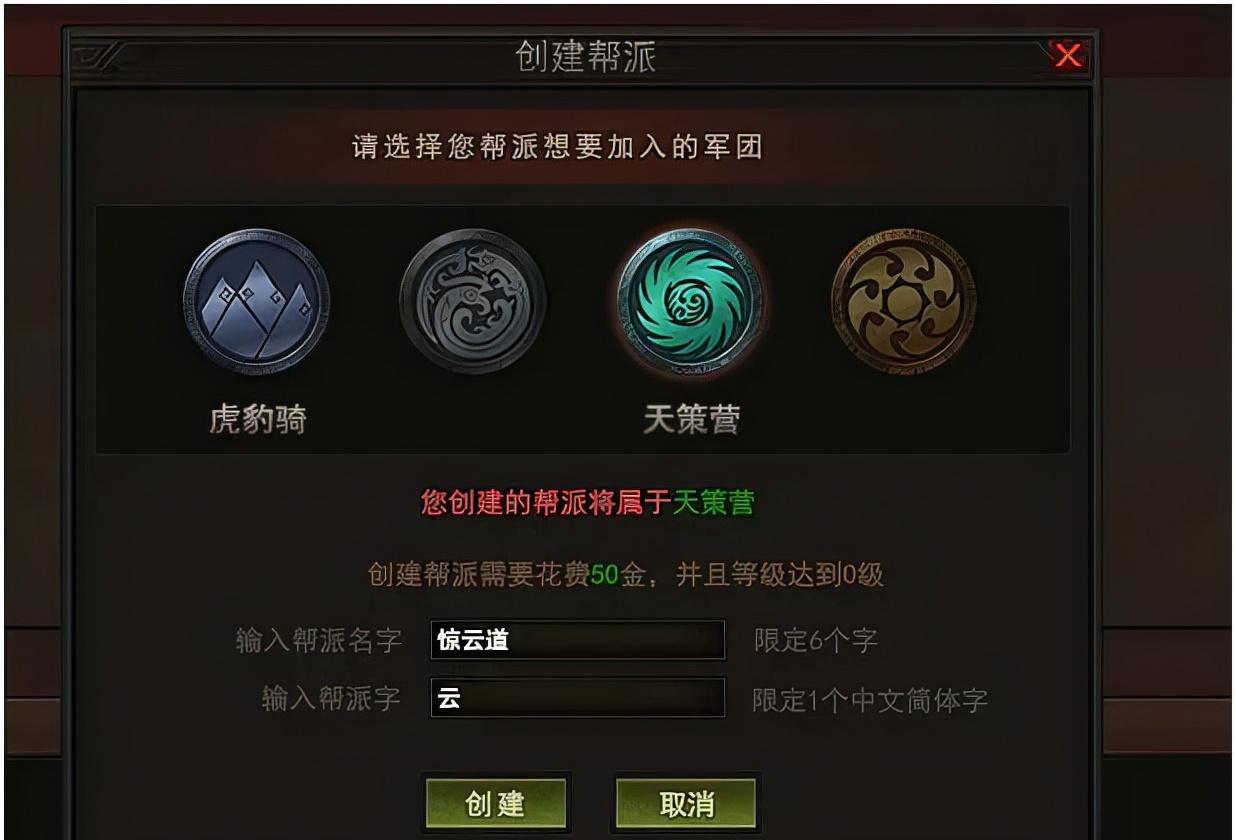Click the 输入帮派字 field label

click(x=332, y=699)
